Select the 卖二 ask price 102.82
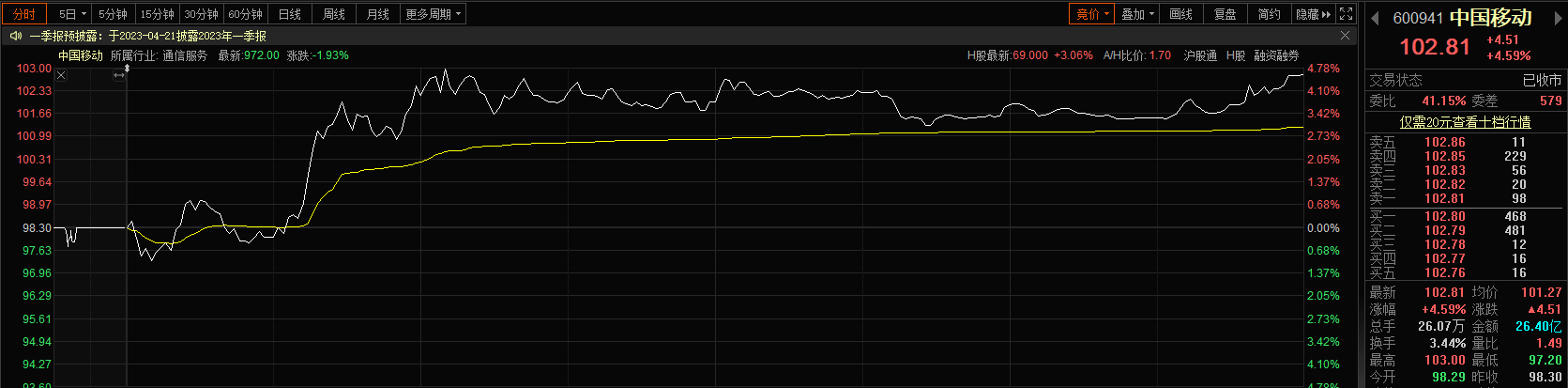 click(1445, 184)
